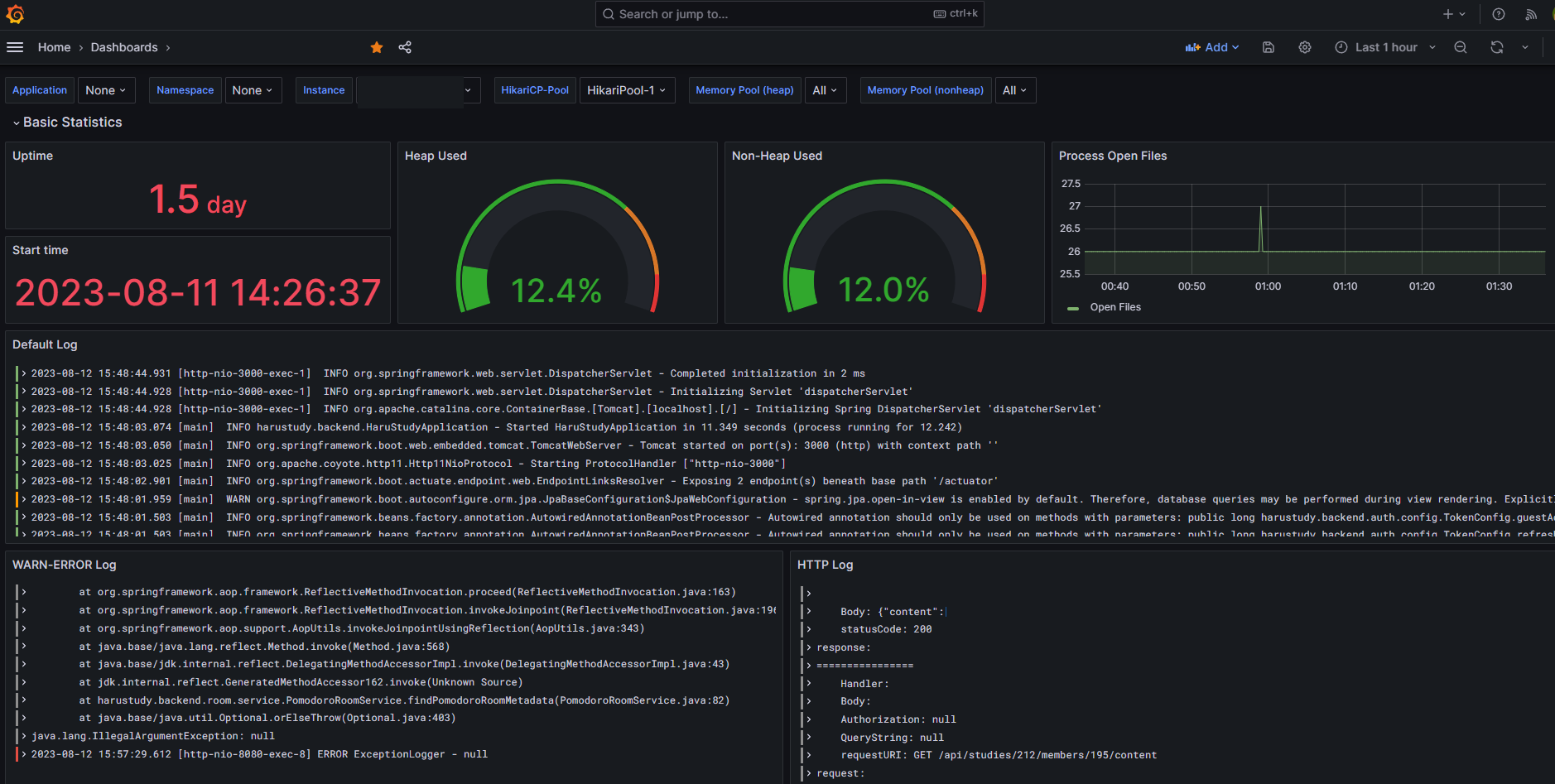Expand log line Initializing Servlet 'dispatcherServlet'

[24, 392]
